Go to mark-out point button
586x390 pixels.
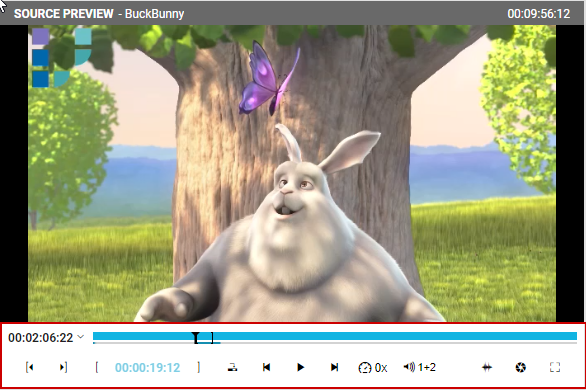click(x=63, y=368)
